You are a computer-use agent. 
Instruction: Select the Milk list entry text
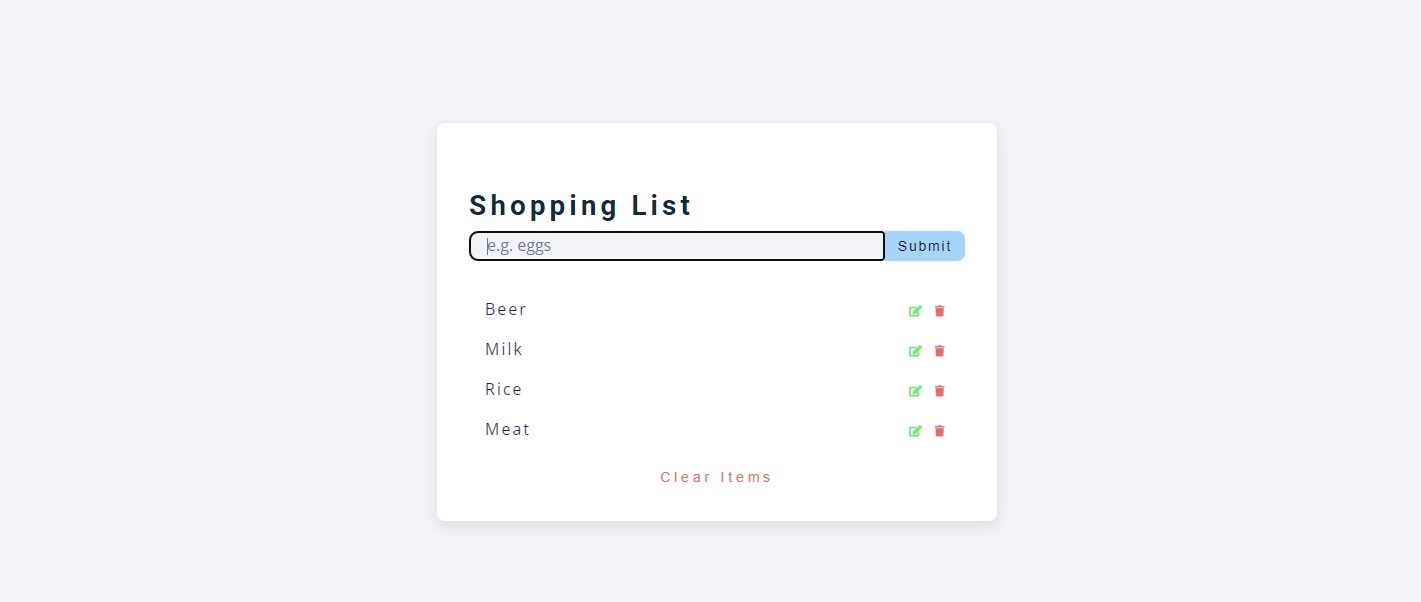point(504,350)
